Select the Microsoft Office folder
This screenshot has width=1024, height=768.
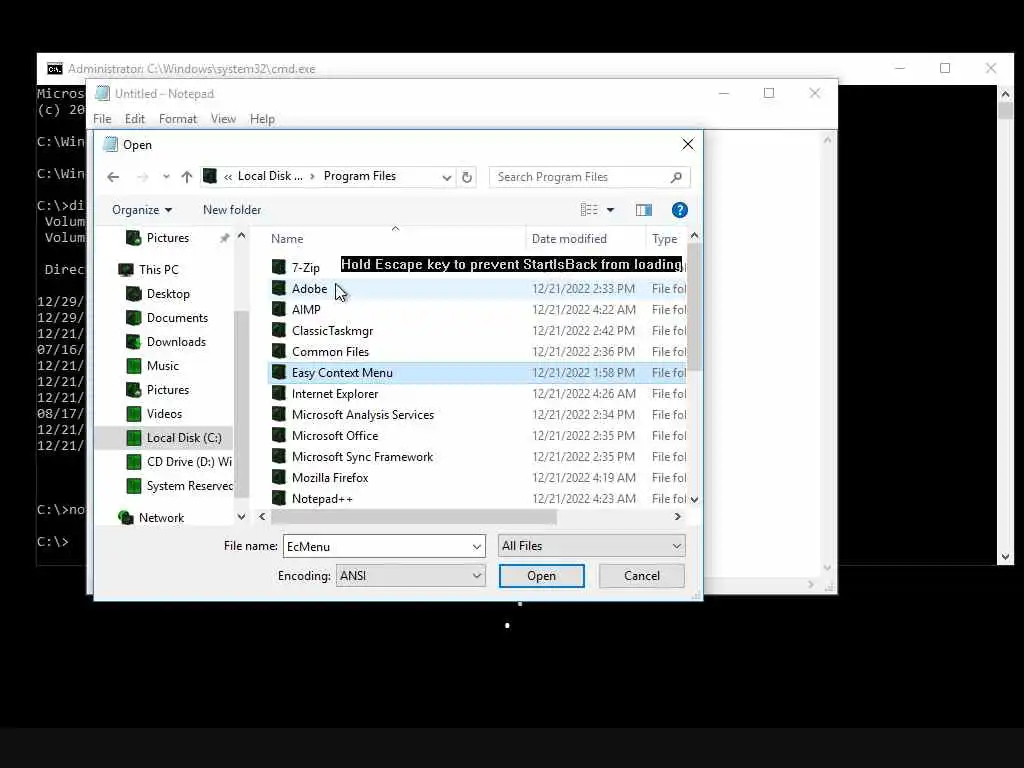click(x=335, y=436)
